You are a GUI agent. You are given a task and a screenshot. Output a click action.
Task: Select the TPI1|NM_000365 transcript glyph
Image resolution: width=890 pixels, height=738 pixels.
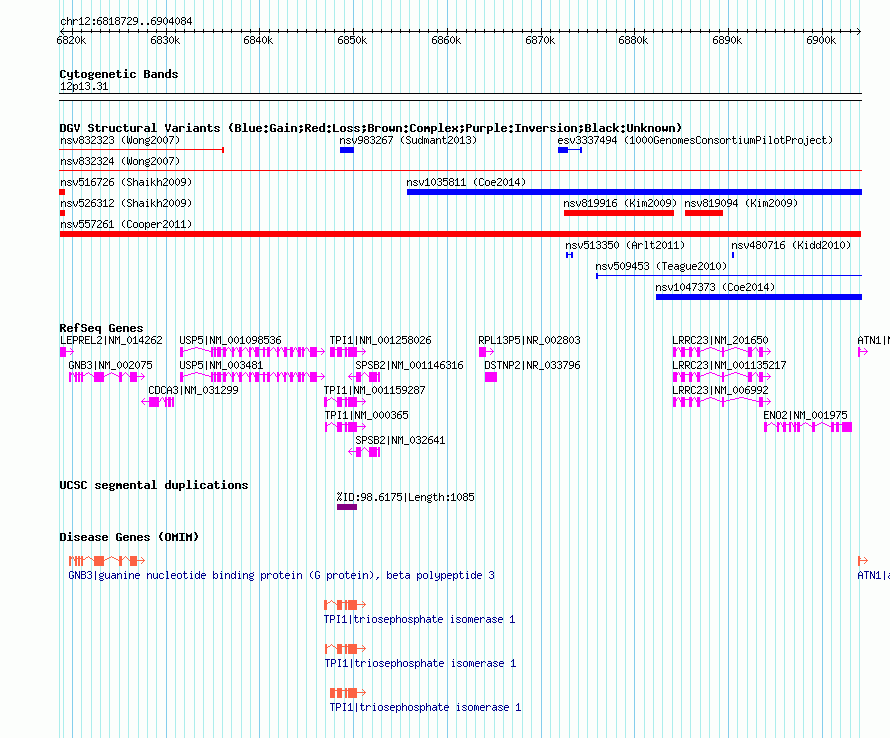pyautogui.click(x=346, y=427)
